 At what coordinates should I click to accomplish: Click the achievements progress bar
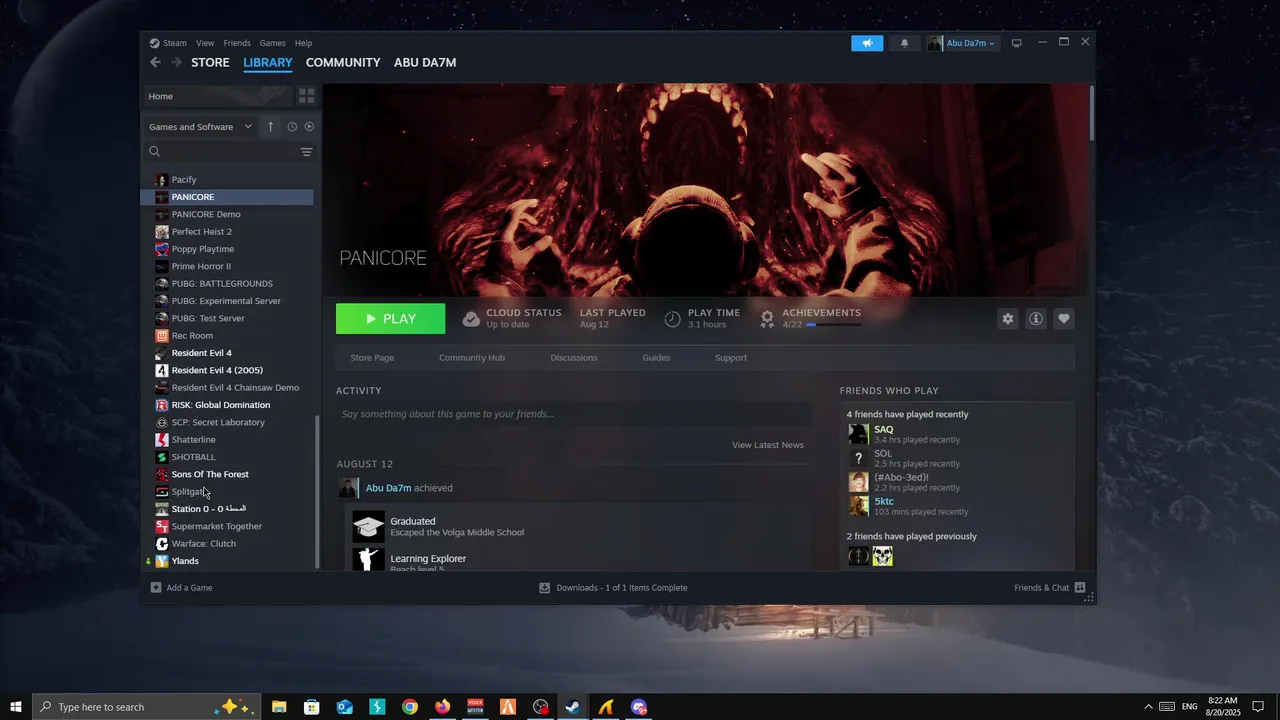(833, 325)
